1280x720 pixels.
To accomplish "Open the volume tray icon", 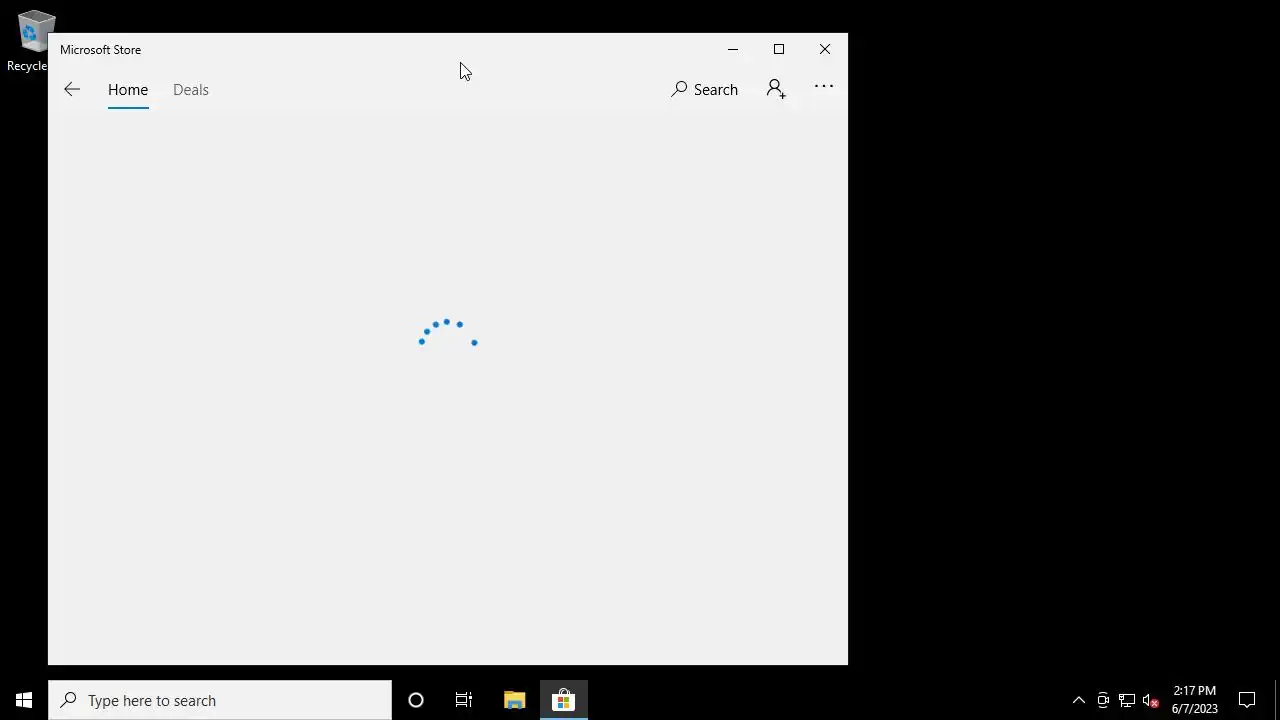I will 1151,700.
